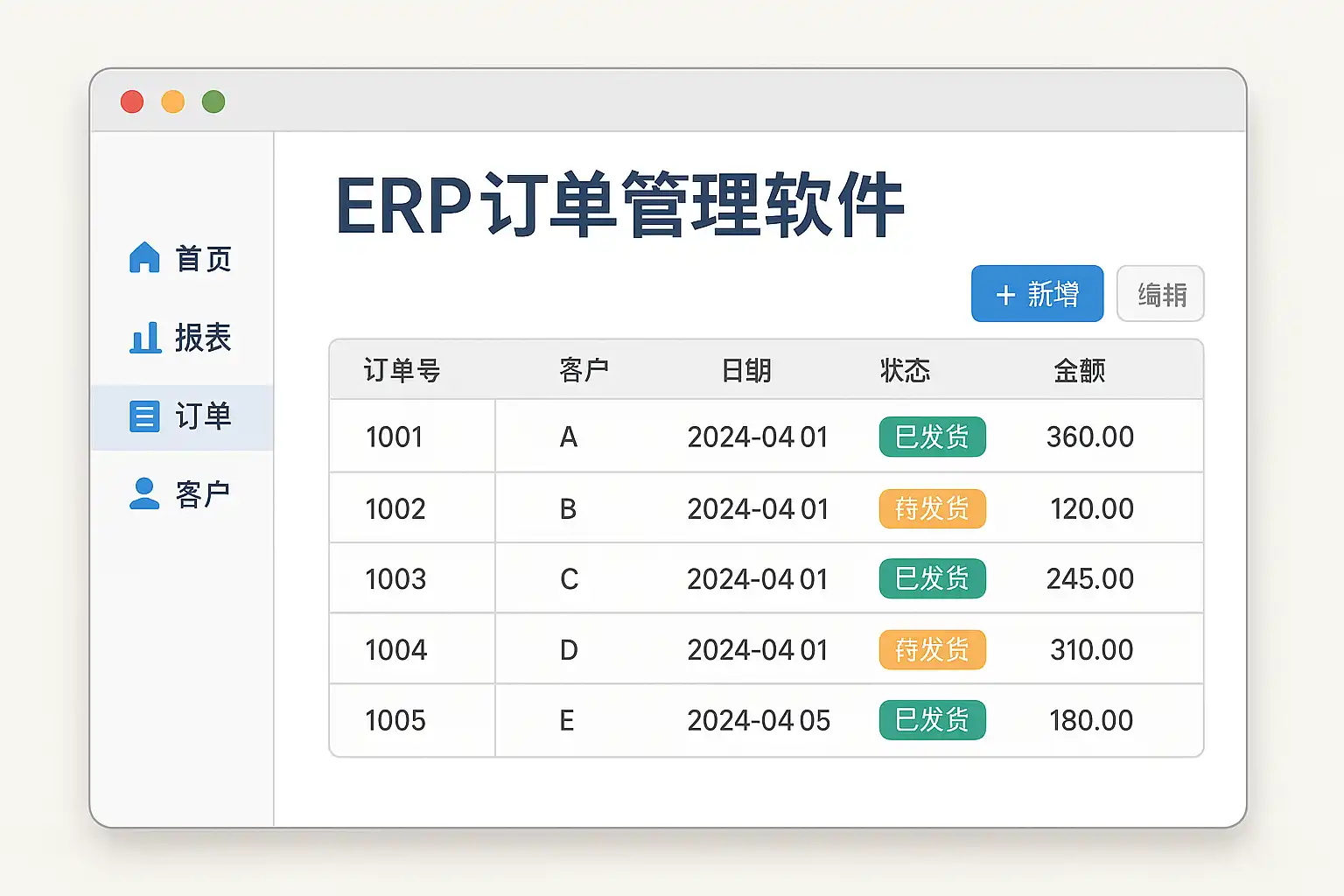The height and width of the screenshot is (896, 1344).
Task: Click the person icon beside 客户
Action: (144, 493)
